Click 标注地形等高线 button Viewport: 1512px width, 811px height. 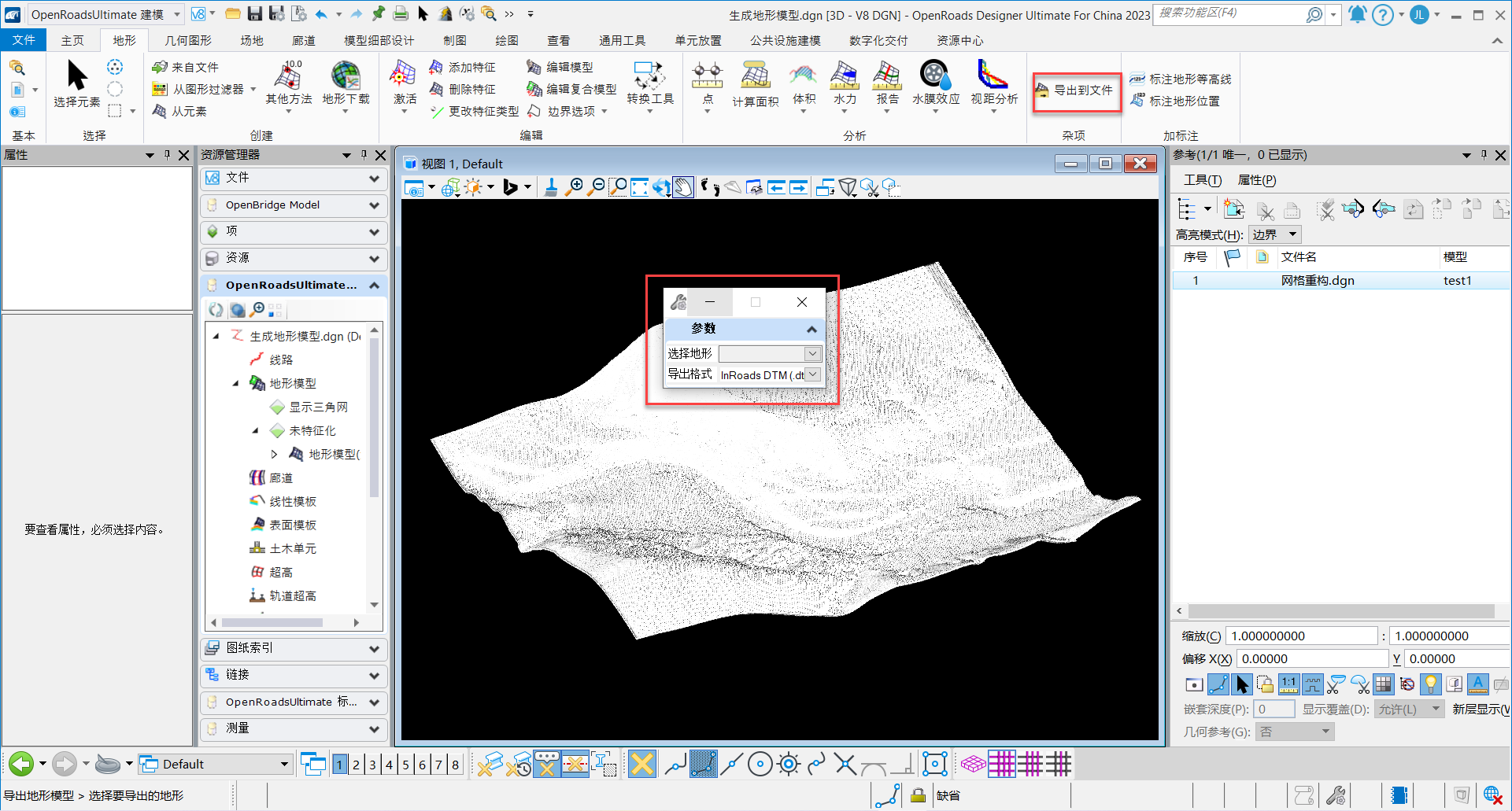tap(1181, 79)
